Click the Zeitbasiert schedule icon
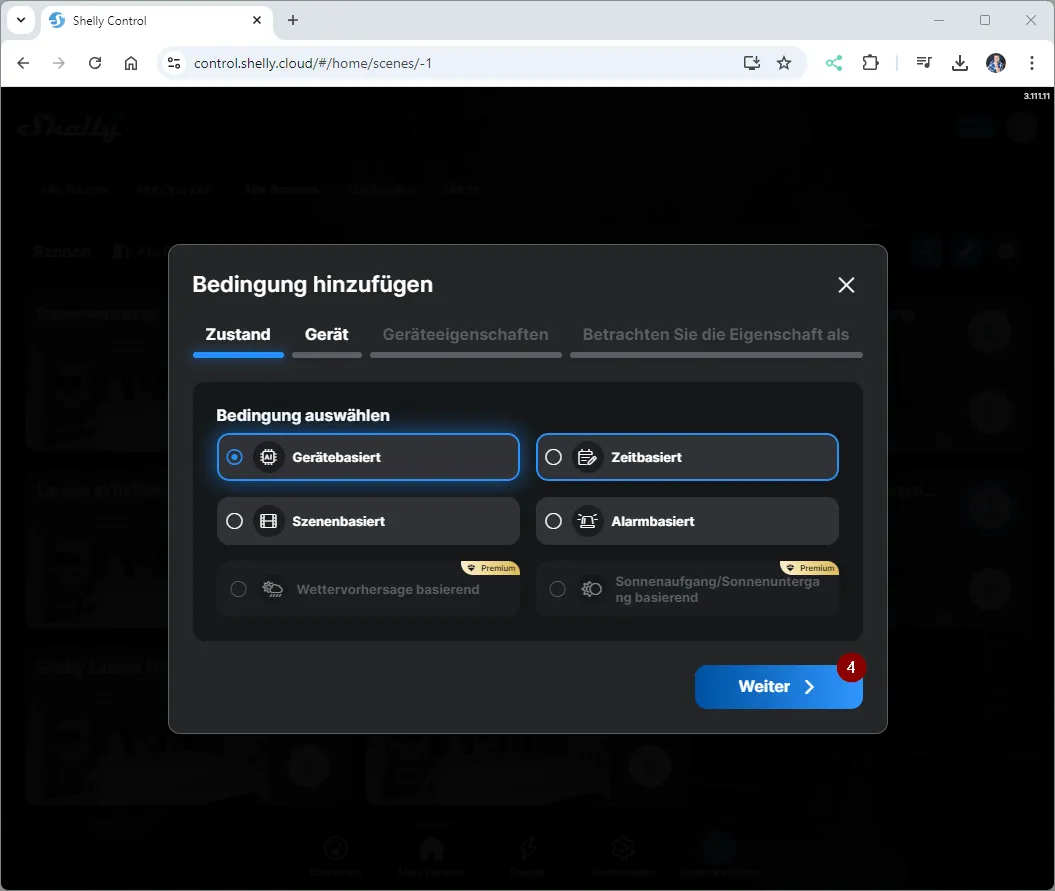Screen dimensions: 1055x891 point(587,457)
